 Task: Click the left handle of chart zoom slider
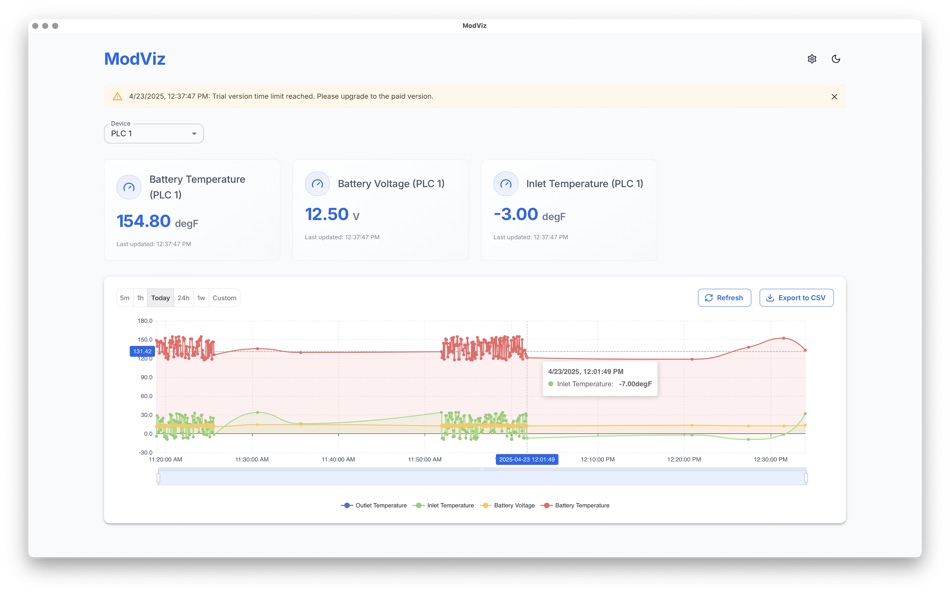click(x=159, y=478)
